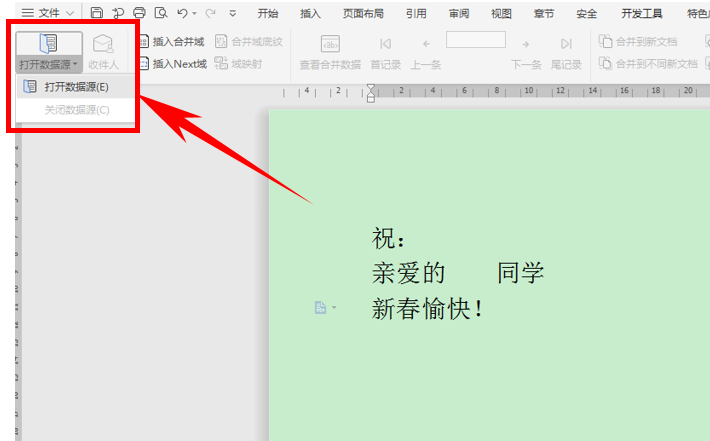Click the undo arrow icon

pyautogui.click(x=182, y=13)
